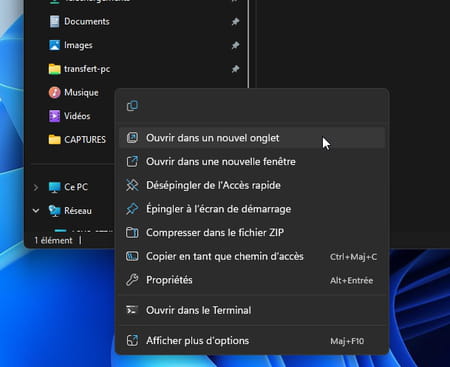Click the Images picture icon
This screenshot has height=367, width=450.
point(54,45)
